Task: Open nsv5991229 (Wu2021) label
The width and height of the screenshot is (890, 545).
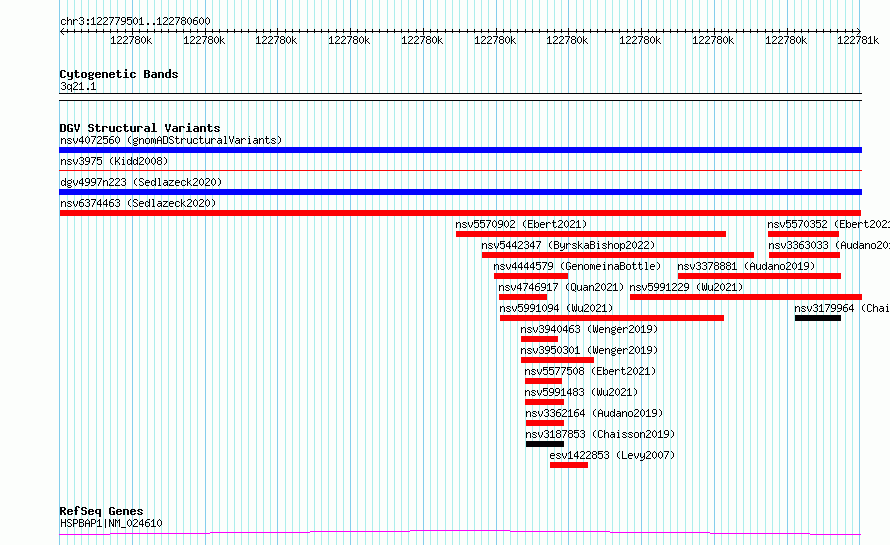Action: coord(686,287)
